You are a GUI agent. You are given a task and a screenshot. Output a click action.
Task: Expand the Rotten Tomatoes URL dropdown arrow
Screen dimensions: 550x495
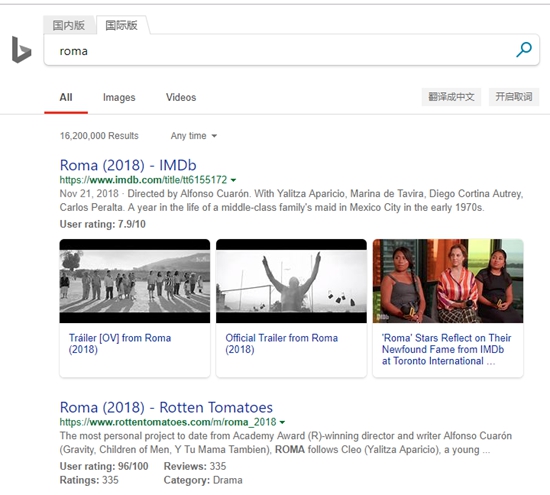click(282, 422)
